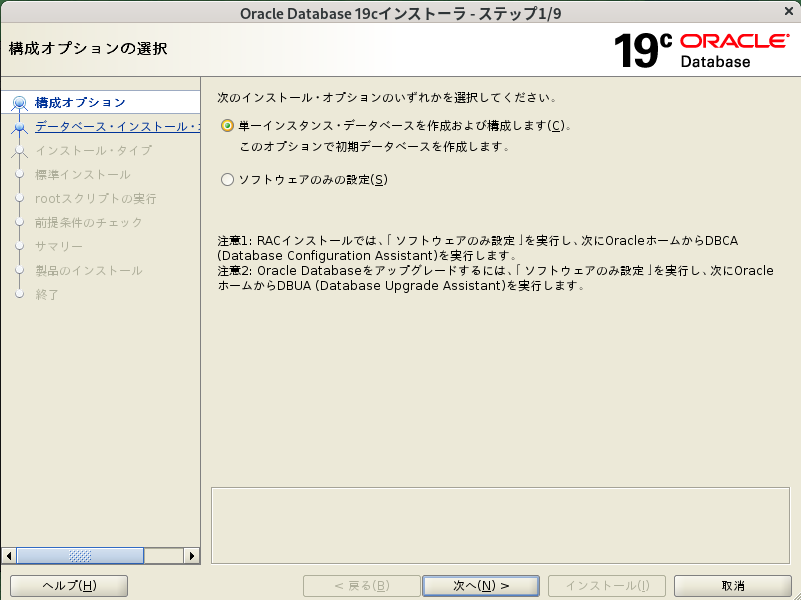
Task: Click 終了 step label
Action: (x=46, y=295)
